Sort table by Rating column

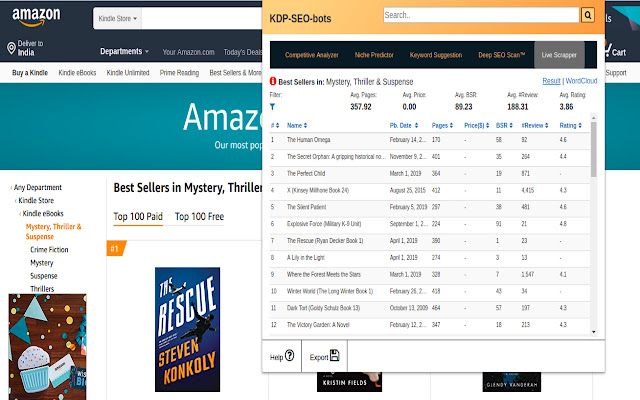[x=570, y=125]
